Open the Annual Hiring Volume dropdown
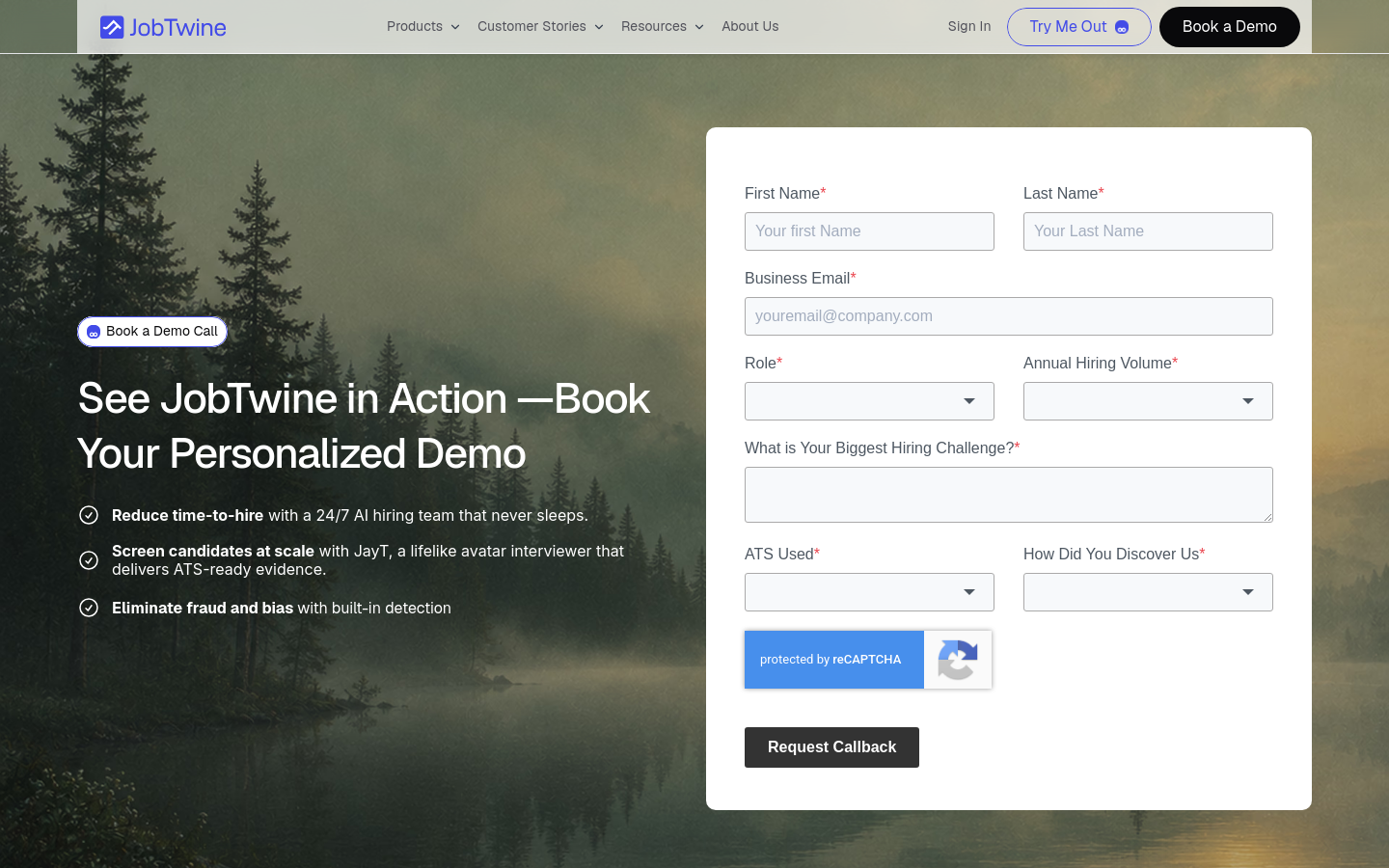The image size is (1389, 868). coord(1148,401)
